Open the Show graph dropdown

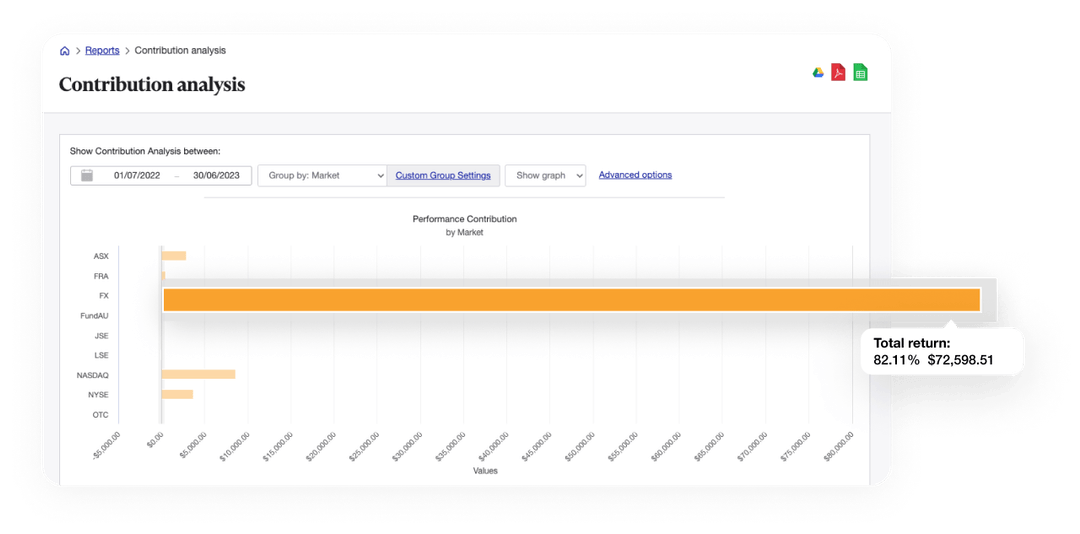(x=545, y=175)
